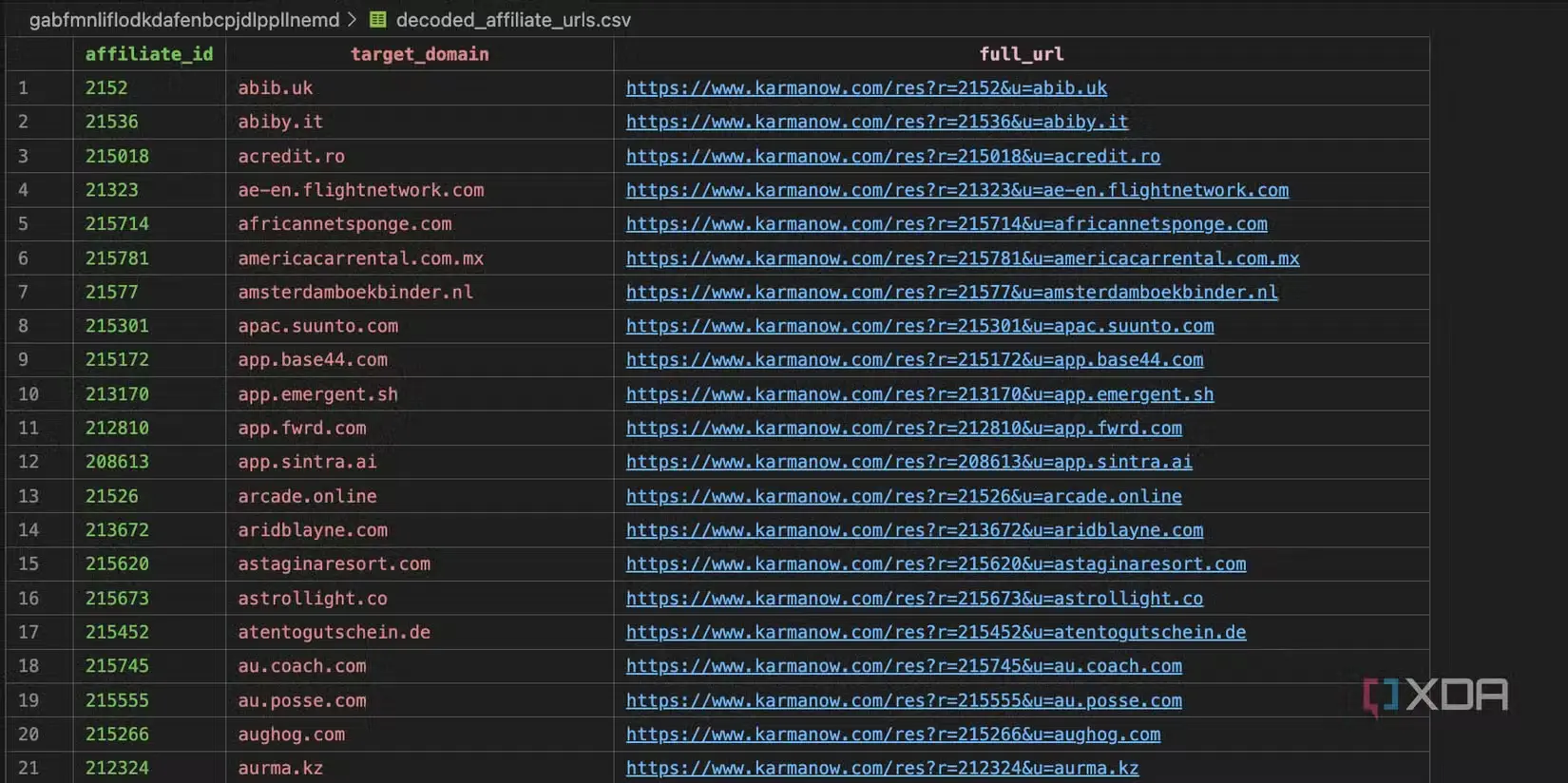Follow the abiby.it affiliate URL link
This screenshot has width=1568, height=783.
pyautogui.click(x=876, y=122)
